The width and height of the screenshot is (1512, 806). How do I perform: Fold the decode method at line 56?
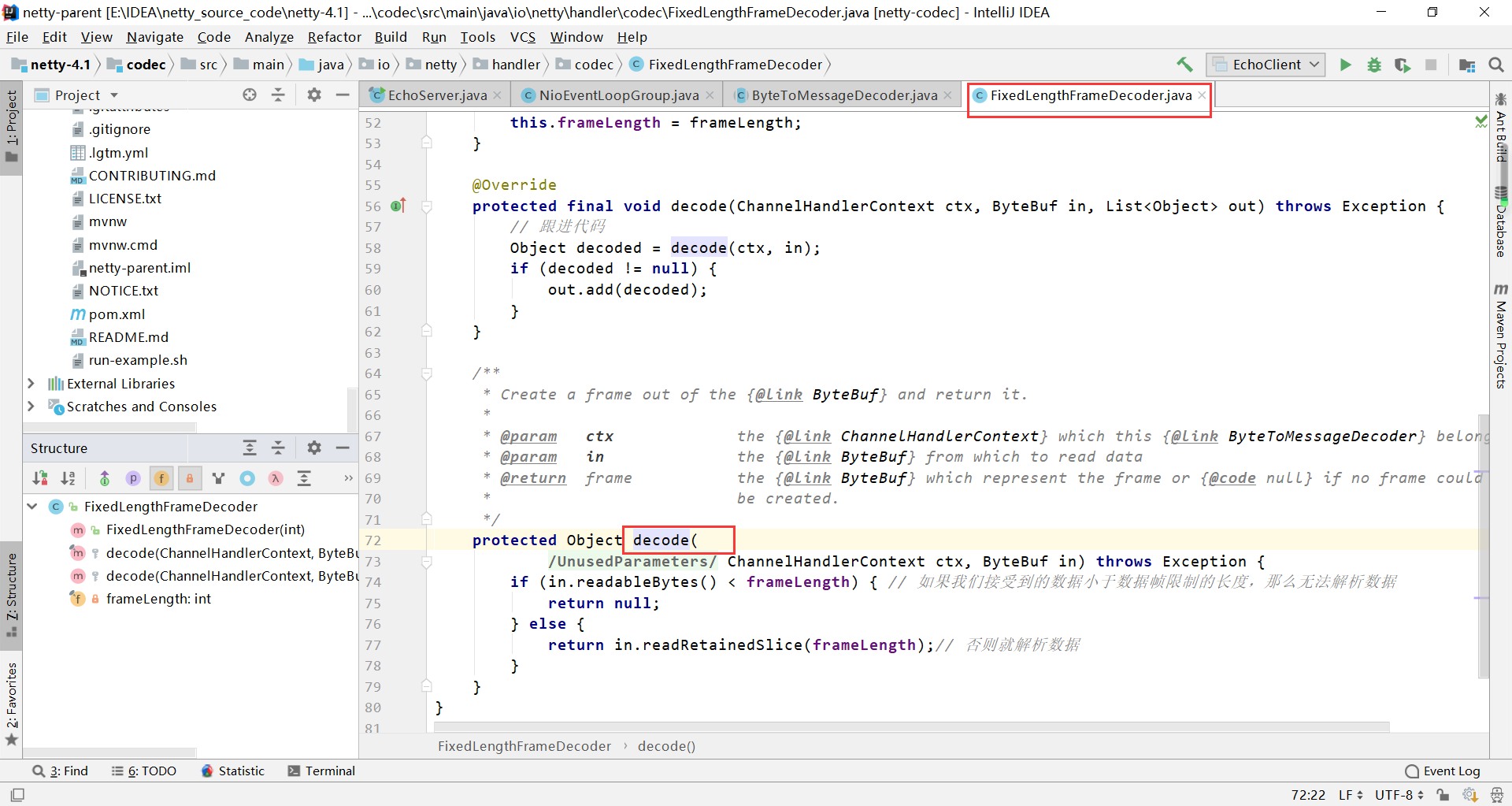[426, 207]
